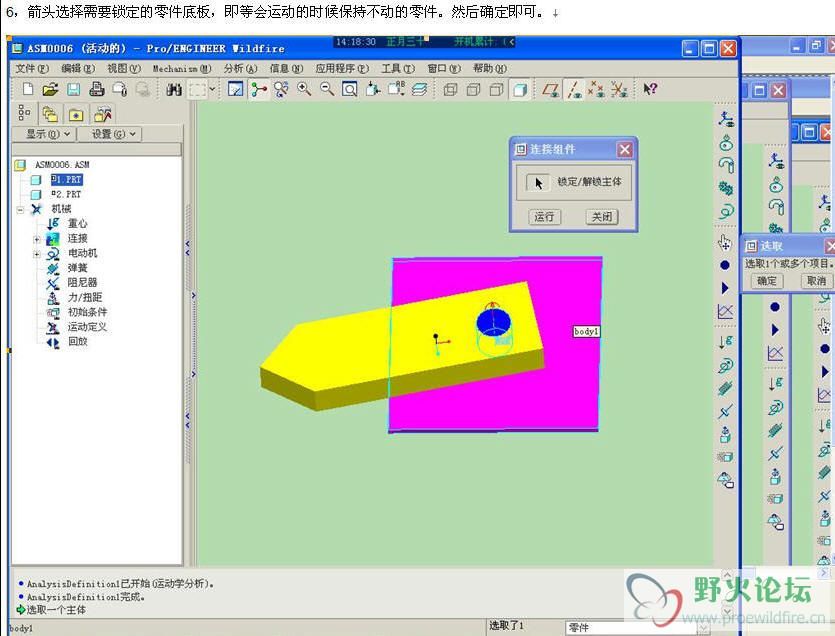835x636 pixels.
Task: Click 关闭 in the 连接组件 dialog
Action: [x=602, y=217]
